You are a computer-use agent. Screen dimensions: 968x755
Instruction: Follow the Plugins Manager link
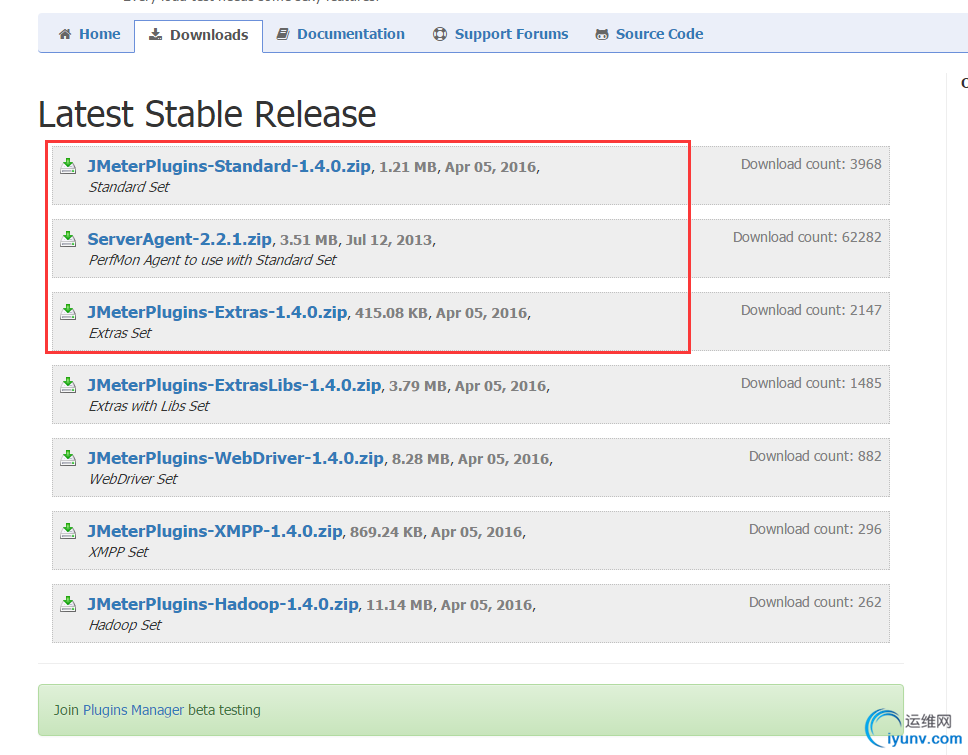133,710
